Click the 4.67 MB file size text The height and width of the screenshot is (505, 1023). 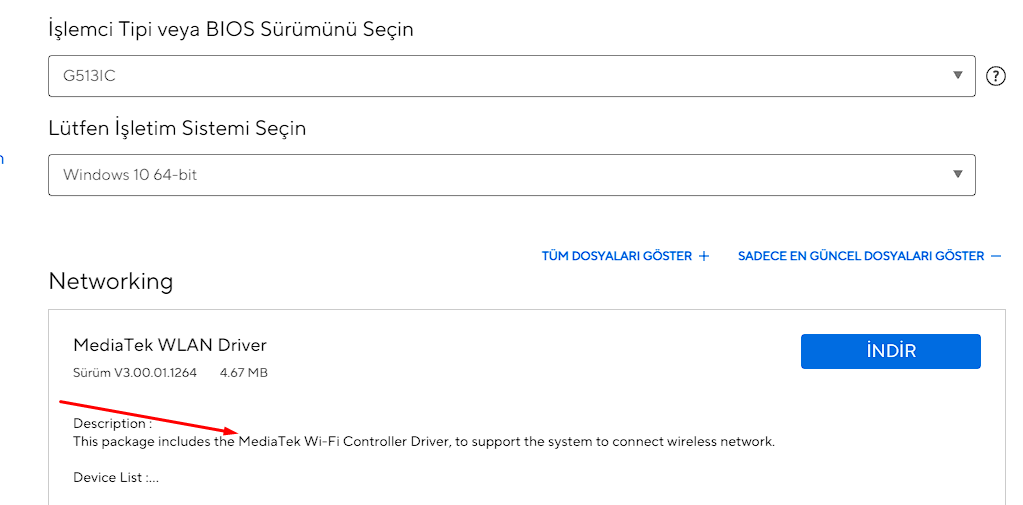(243, 373)
